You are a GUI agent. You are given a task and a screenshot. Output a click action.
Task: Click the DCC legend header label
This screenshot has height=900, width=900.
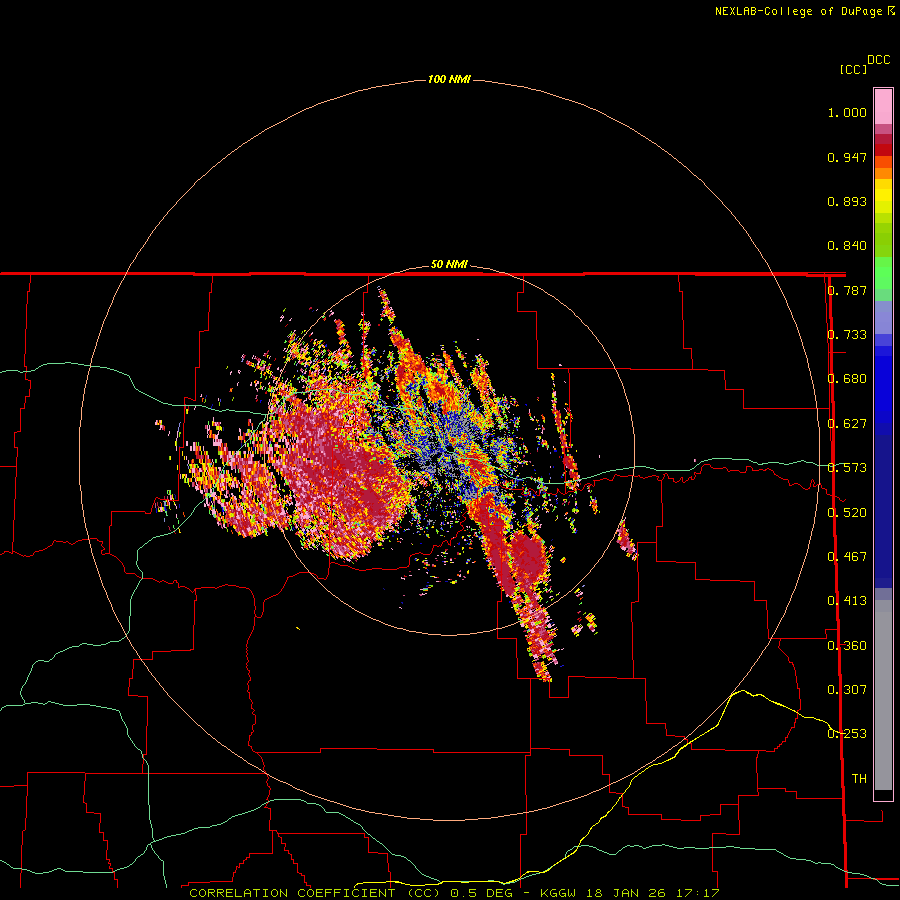tap(879, 60)
